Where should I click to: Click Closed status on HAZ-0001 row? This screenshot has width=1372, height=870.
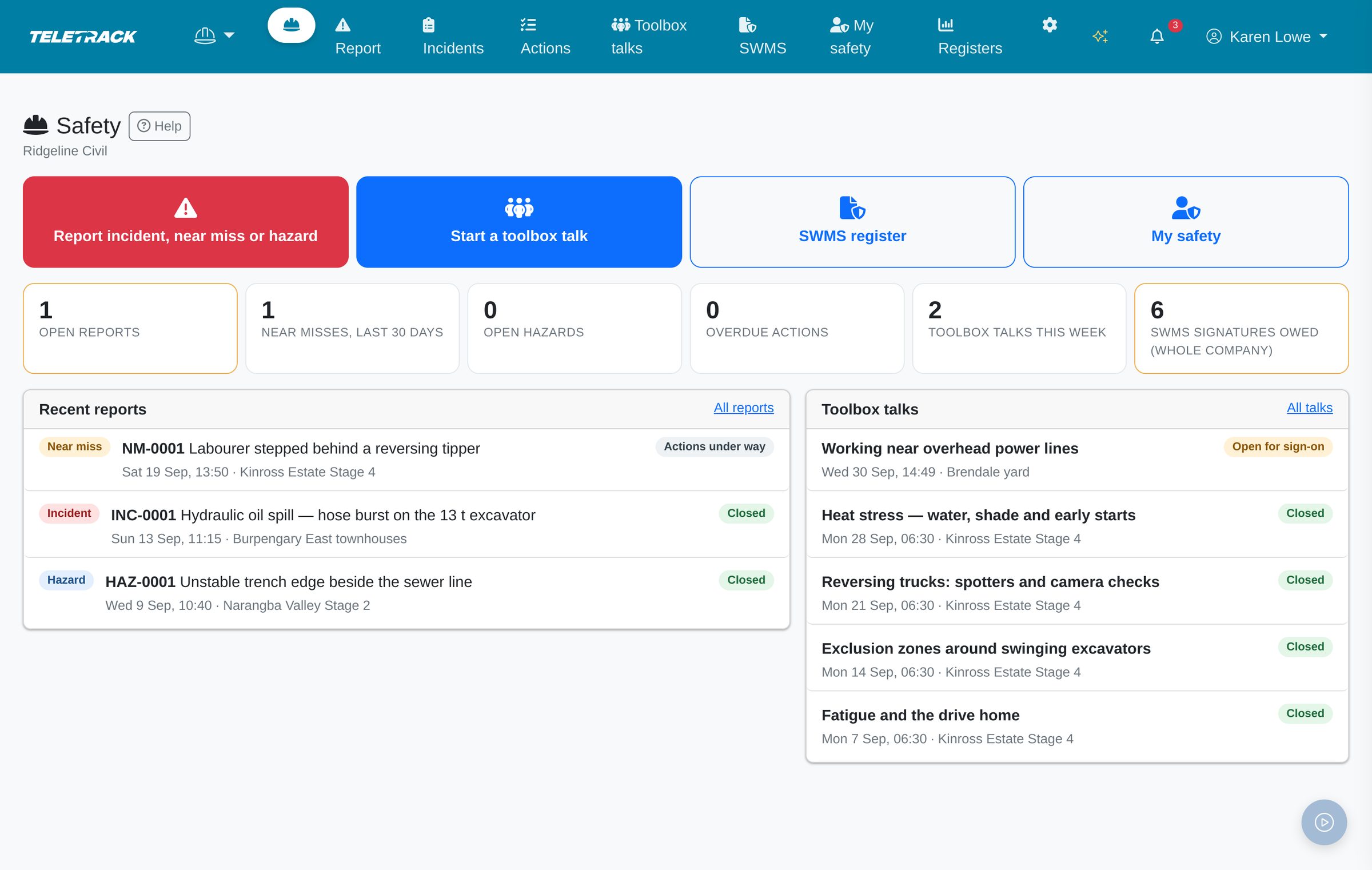[746, 580]
